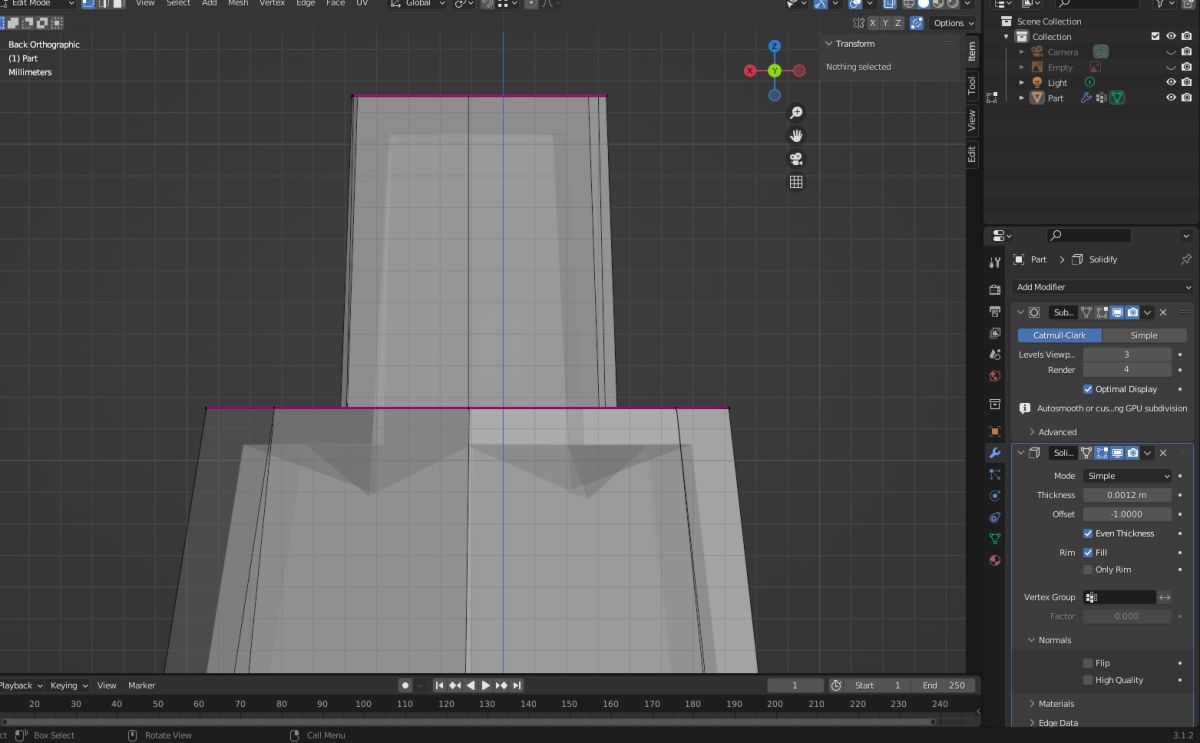Hide the Light object with its eye icon

click(x=1171, y=82)
